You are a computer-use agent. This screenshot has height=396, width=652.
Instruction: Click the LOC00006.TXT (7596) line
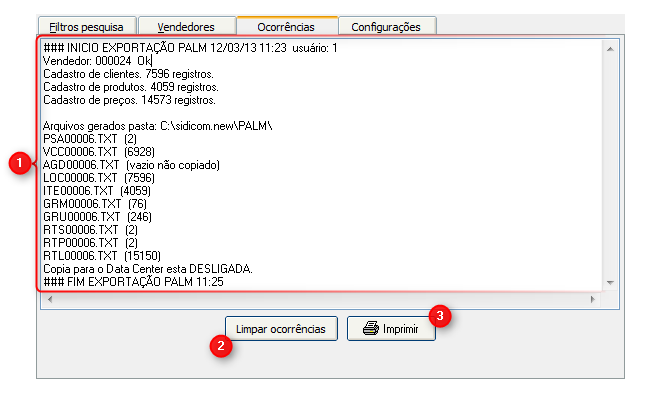99,178
